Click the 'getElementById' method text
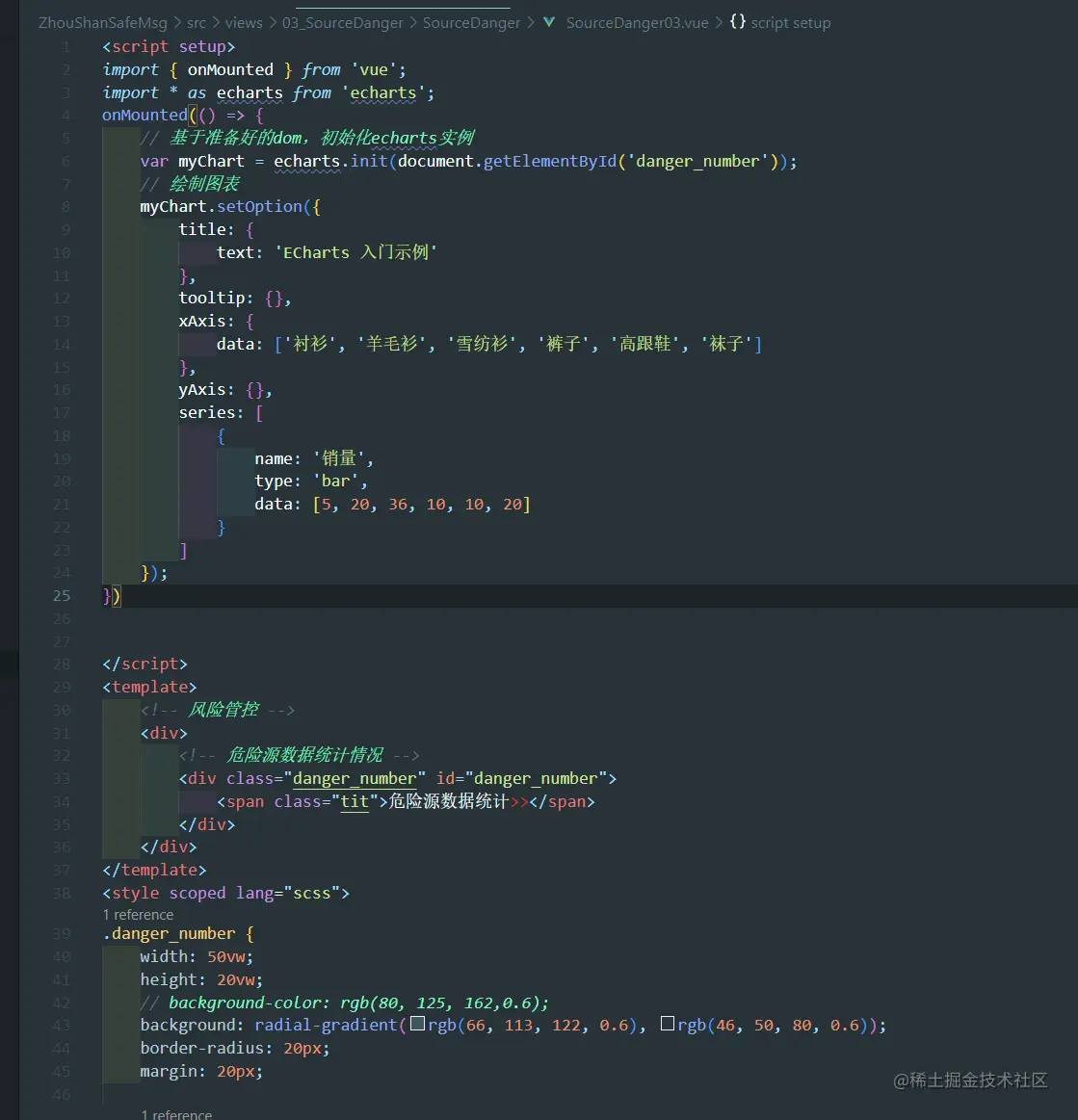1078x1120 pixels. point(550,162)
